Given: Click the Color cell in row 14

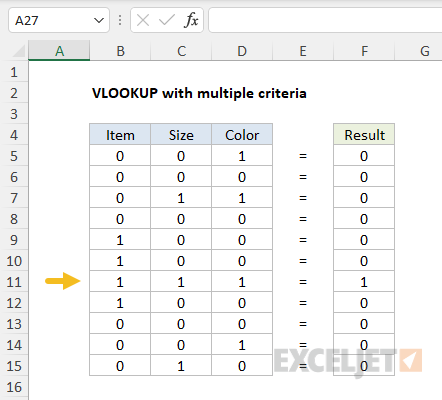Looking at the screenshot, I should (x=242, y=345).
